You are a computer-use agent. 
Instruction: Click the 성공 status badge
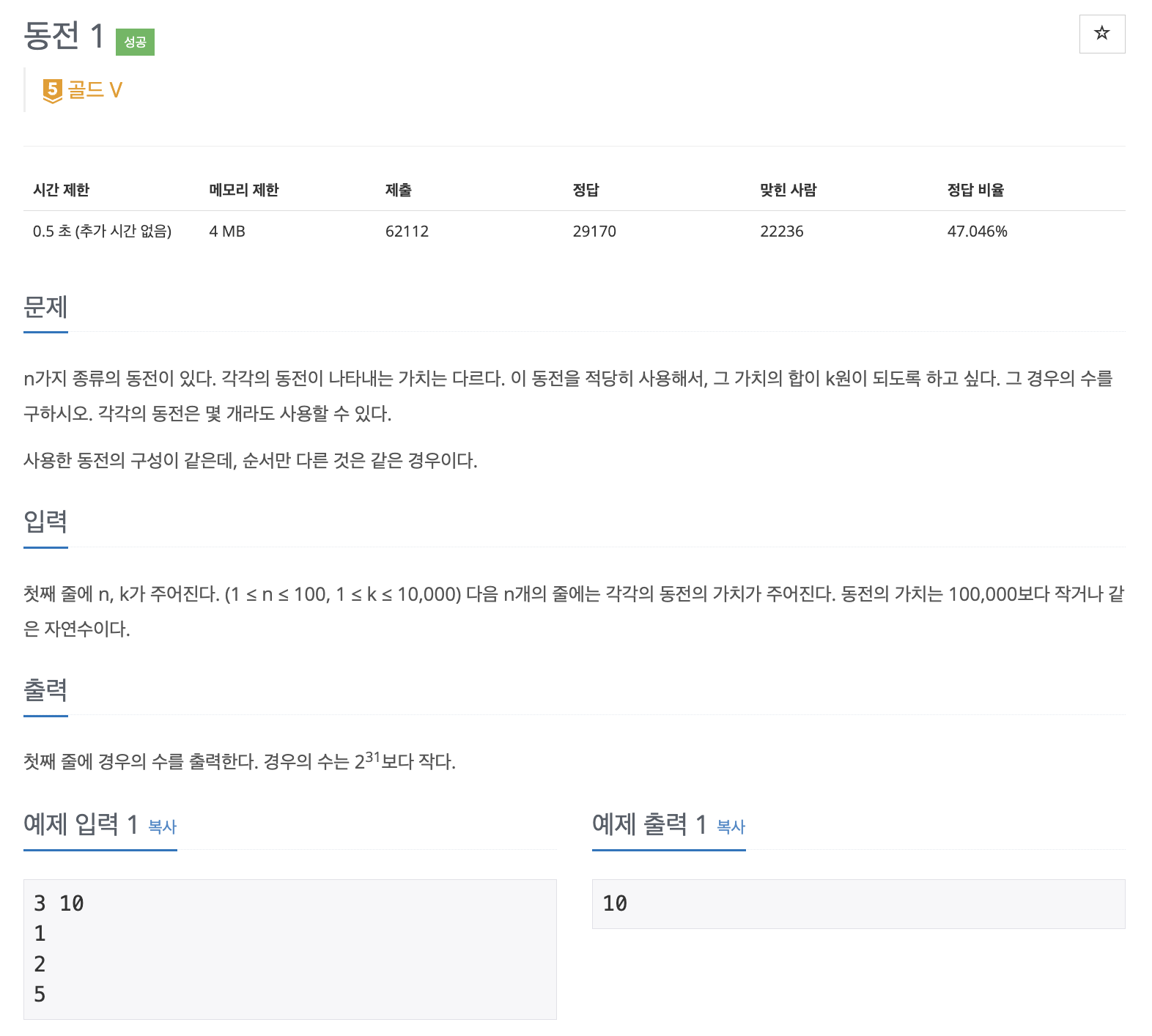pos(135,42)
